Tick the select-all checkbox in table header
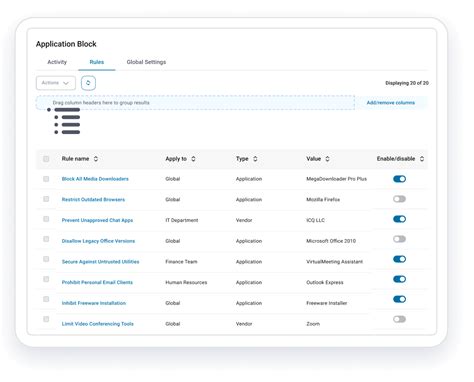The height and width of the screenshot is (382, 474). tap(46, 159)
